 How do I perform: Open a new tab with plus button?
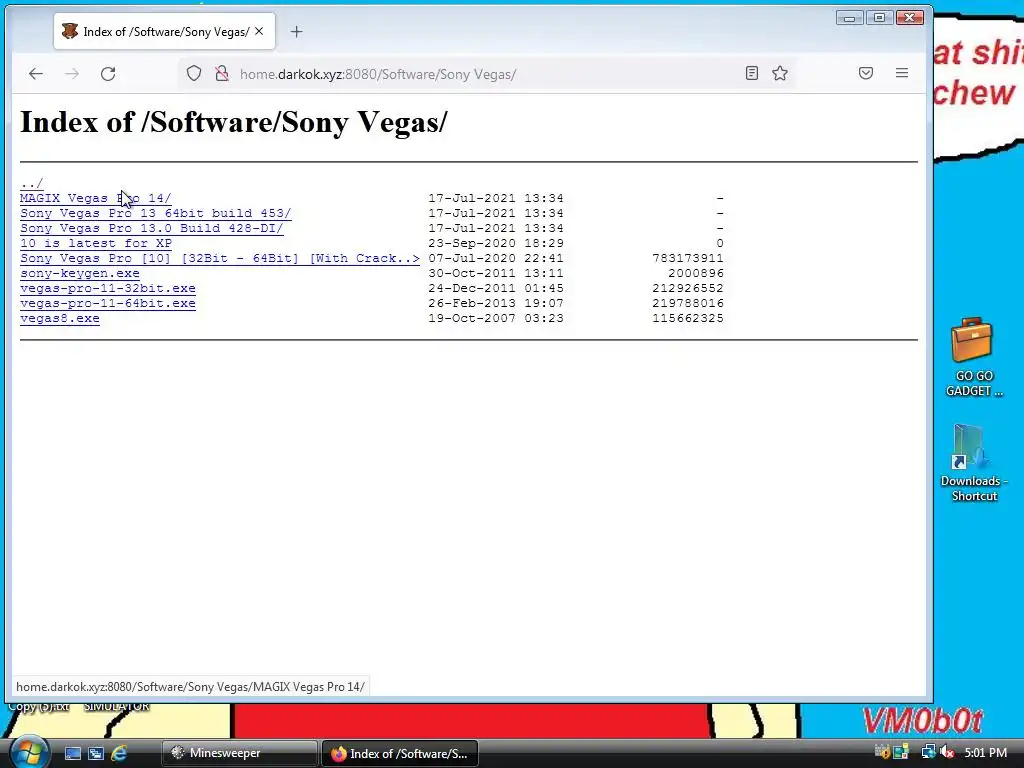296,31
